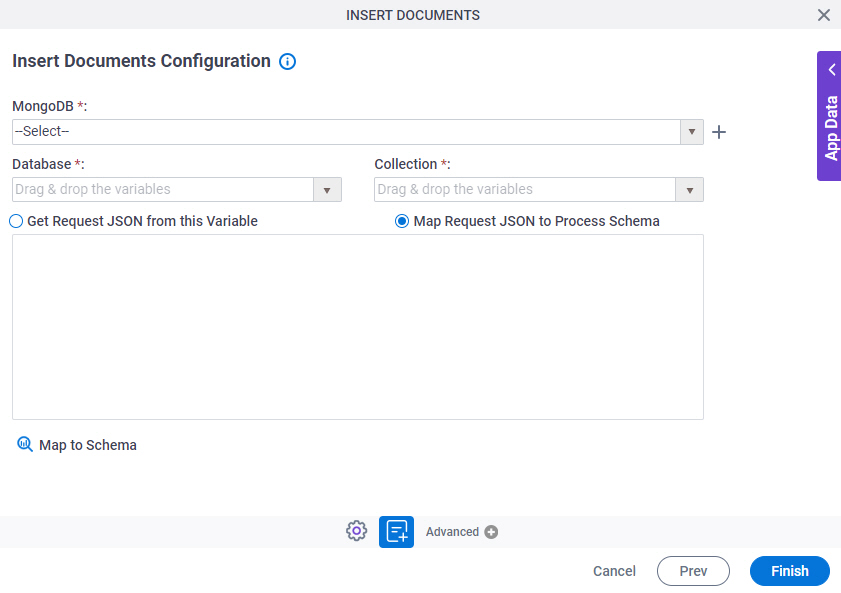Click the Database variables input field
Image resolution: width=841 pixels, height=593 pixels.
pos(163,190)
